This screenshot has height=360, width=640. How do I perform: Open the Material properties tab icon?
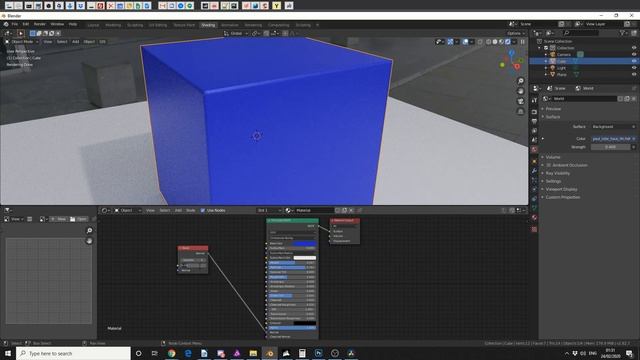point(534,218)
